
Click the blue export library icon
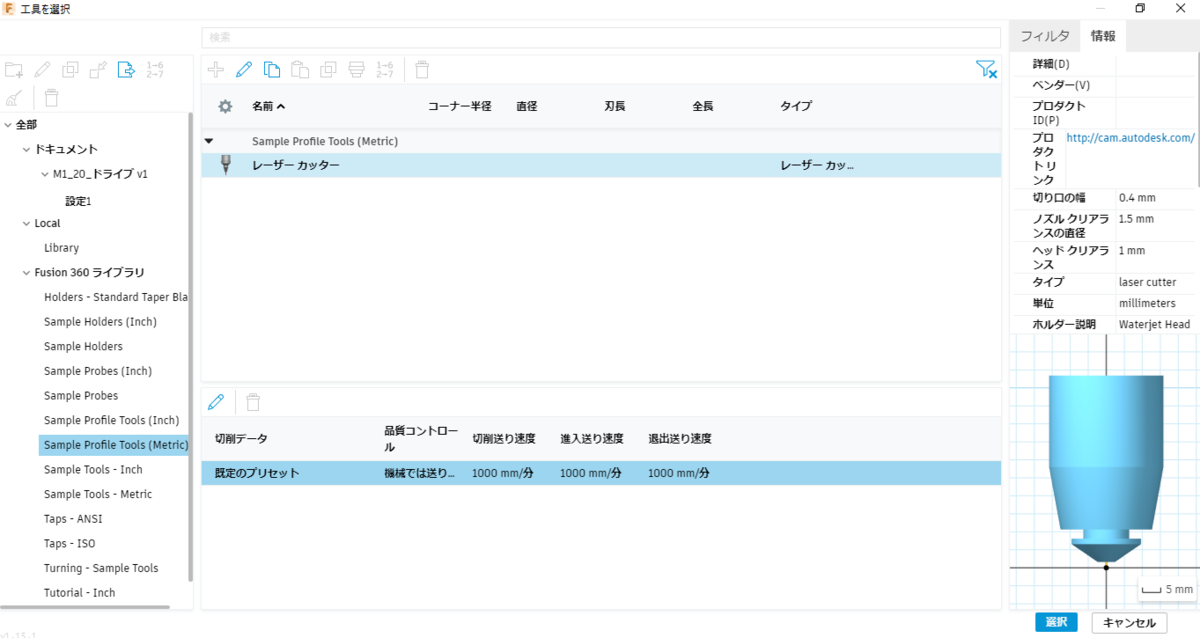click(x=126, y=70)
